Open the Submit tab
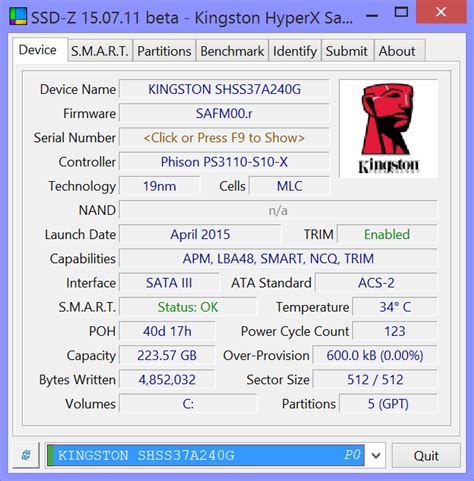 point(347,51)
